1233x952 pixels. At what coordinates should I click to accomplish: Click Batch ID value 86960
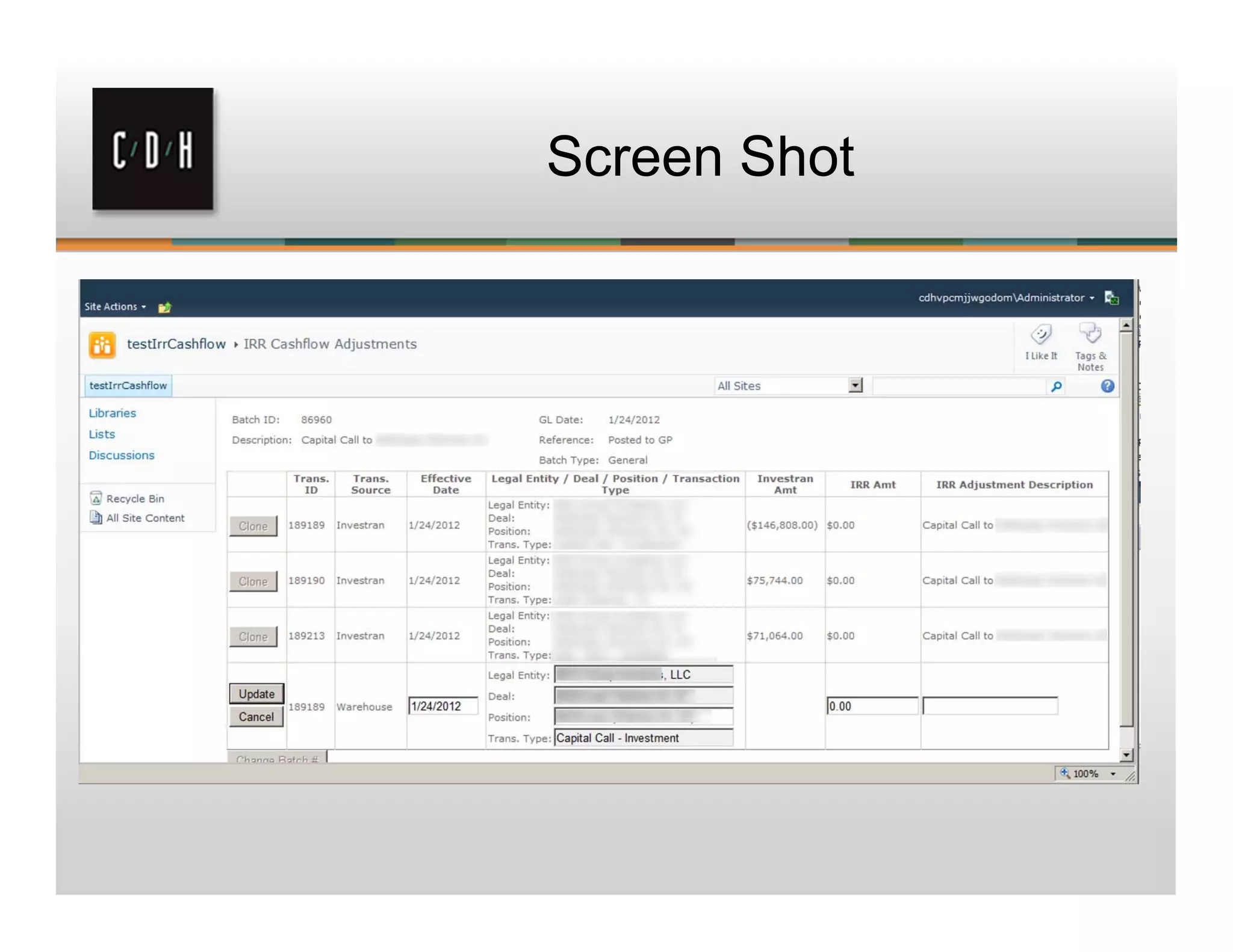[x=316, y=419]
